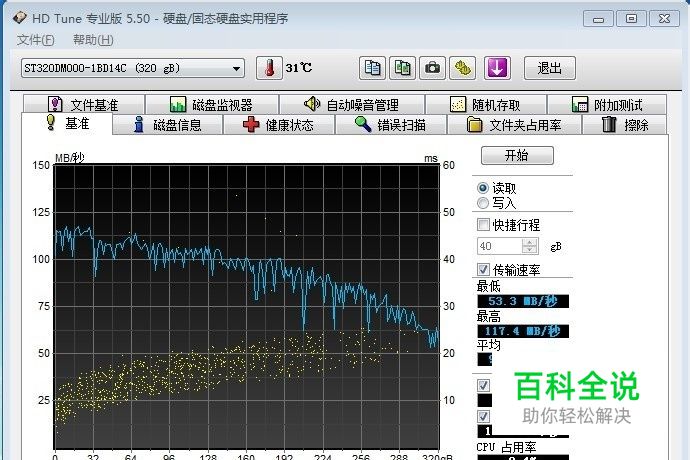This screenshot has width=690, height=460.
Task: Click the 退出 exit button
Action: (549, 68)
